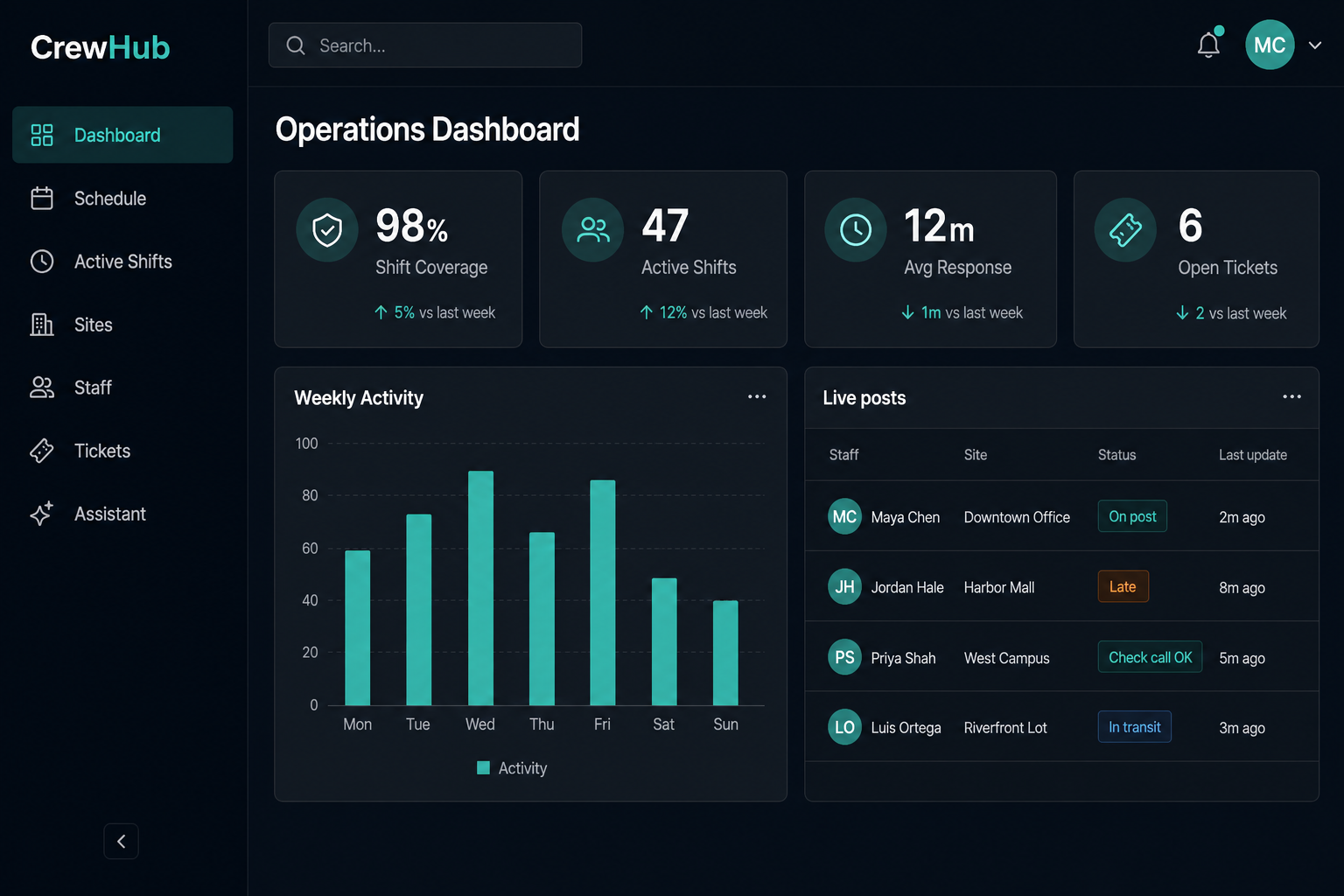Viewport: 1344px width, 896px height.
Task: Click the Sun bar in the chart
Action: [x=725, y=653]
